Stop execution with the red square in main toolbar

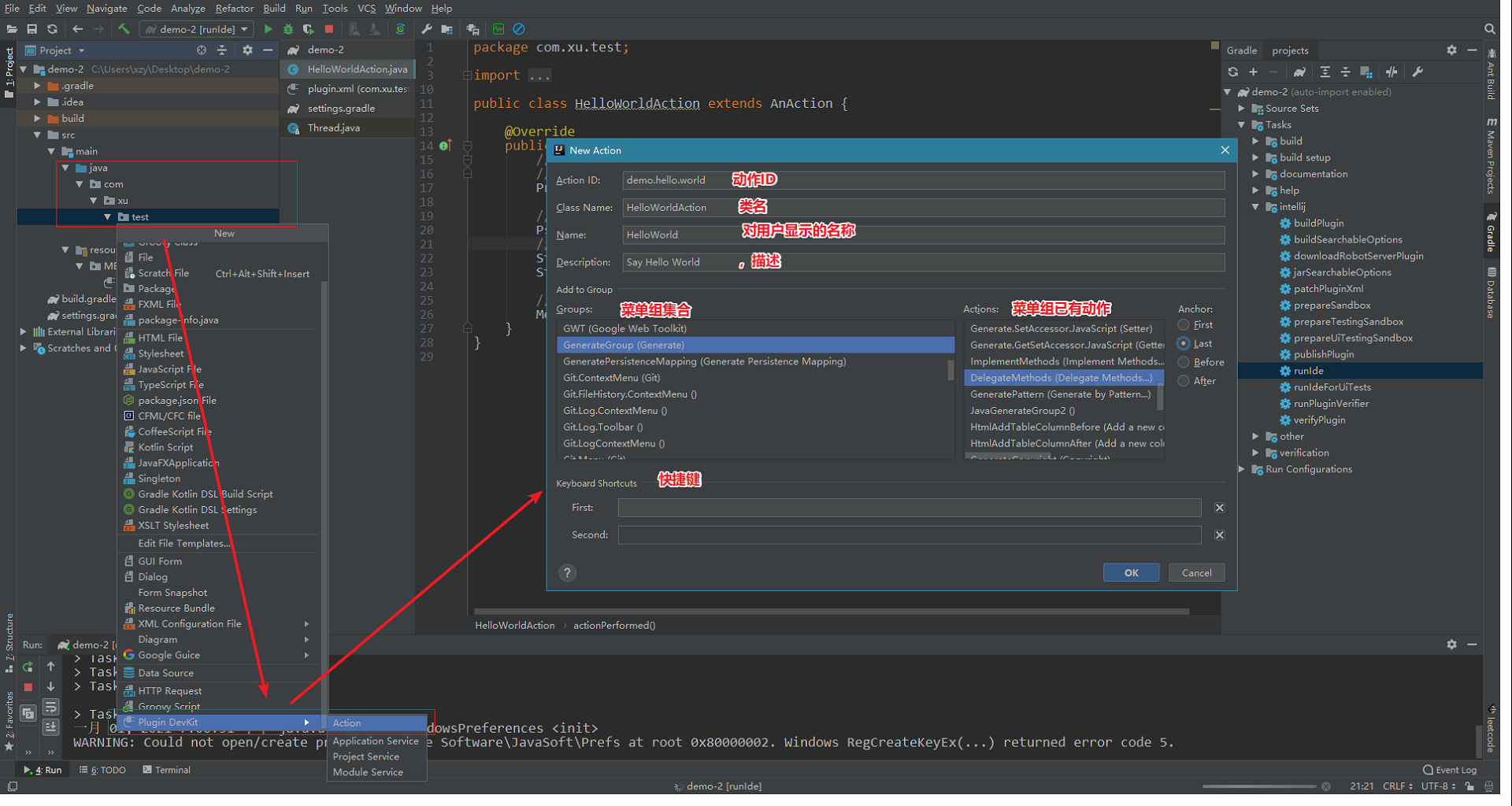click(329, 29)
